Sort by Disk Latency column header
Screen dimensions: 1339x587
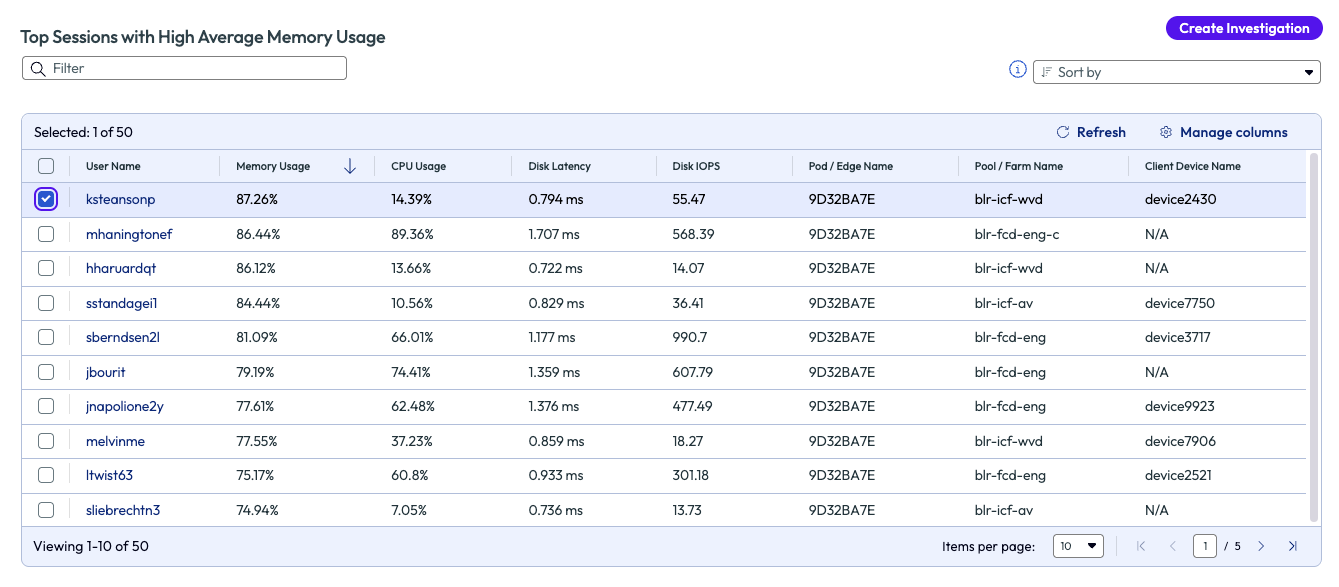click(x=559, y=167)
